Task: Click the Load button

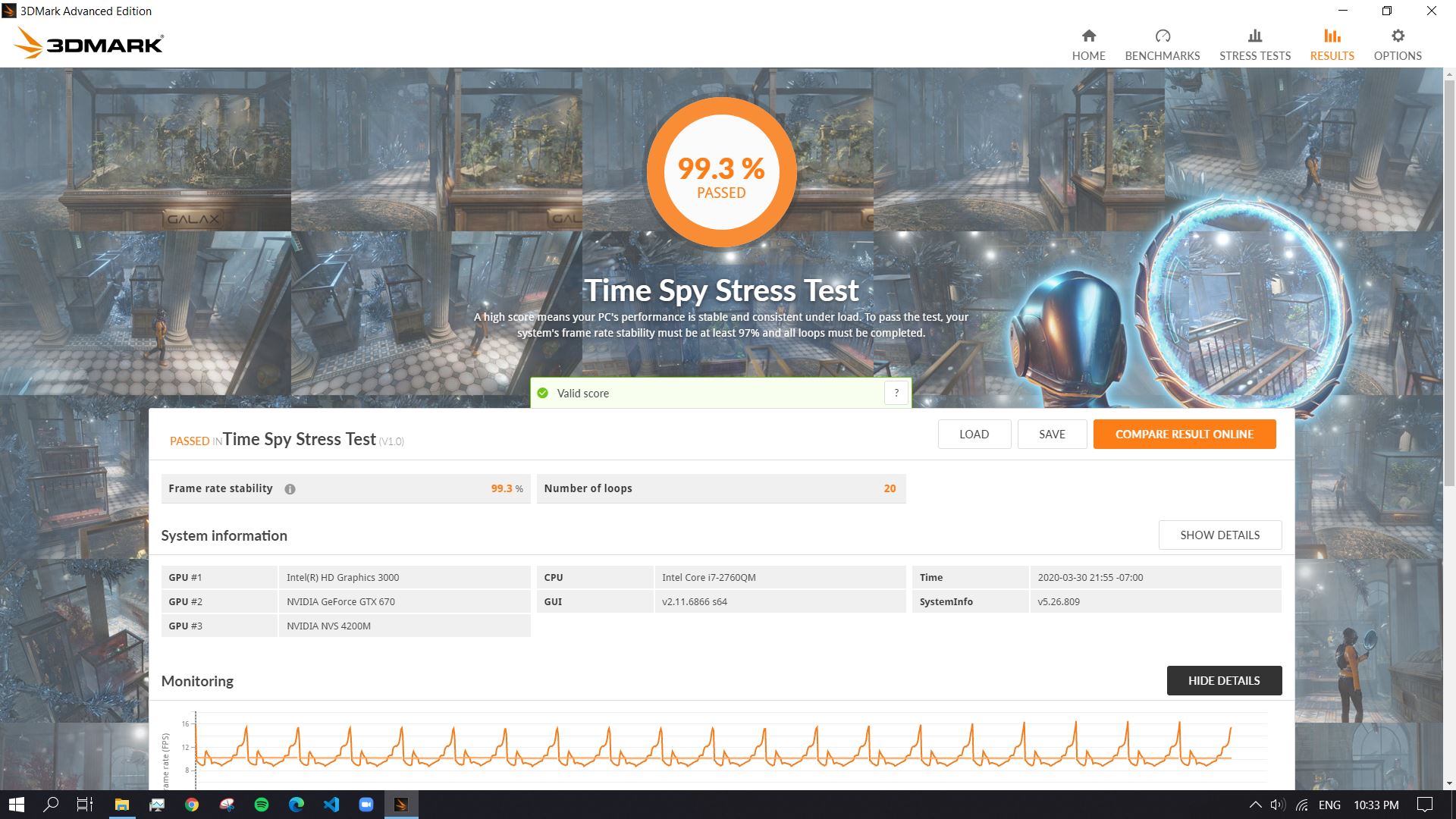Action: tap(974, 434)
